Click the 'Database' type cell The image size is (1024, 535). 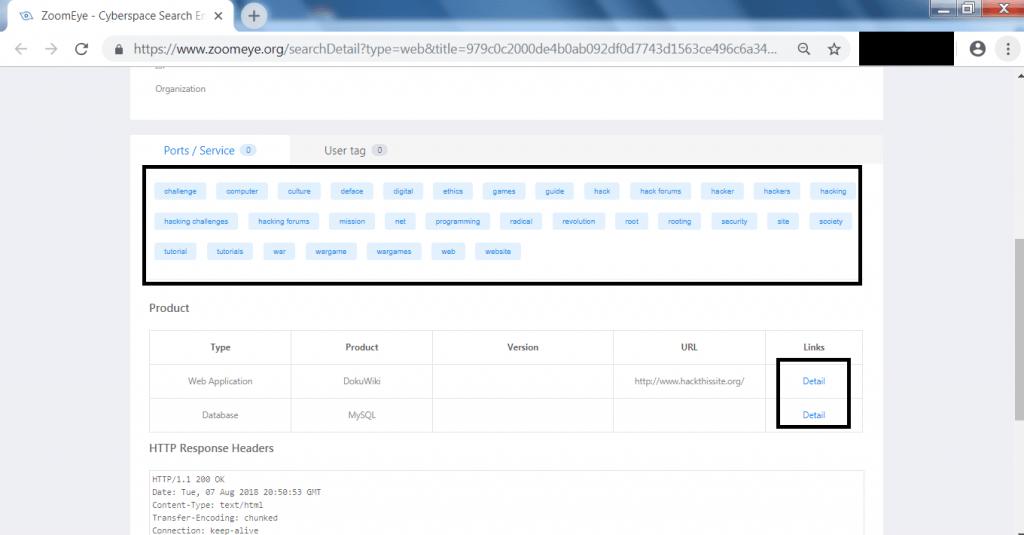click(220, 415)
